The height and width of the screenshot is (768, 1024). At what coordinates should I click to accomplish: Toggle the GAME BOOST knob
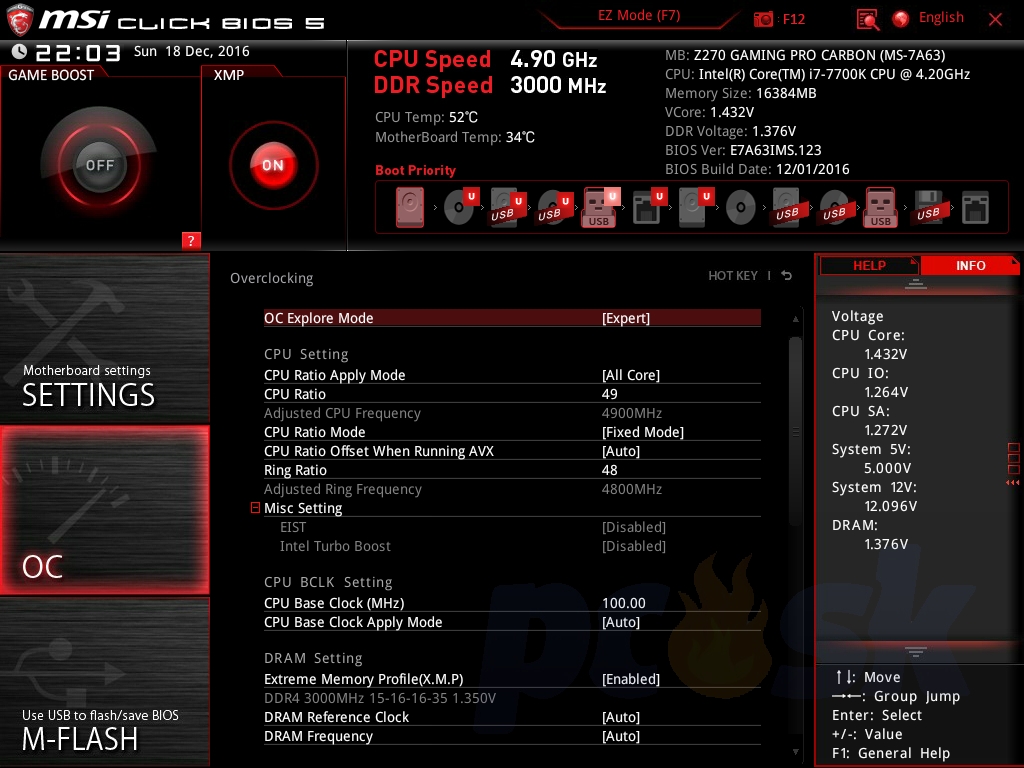coord(99,165)
